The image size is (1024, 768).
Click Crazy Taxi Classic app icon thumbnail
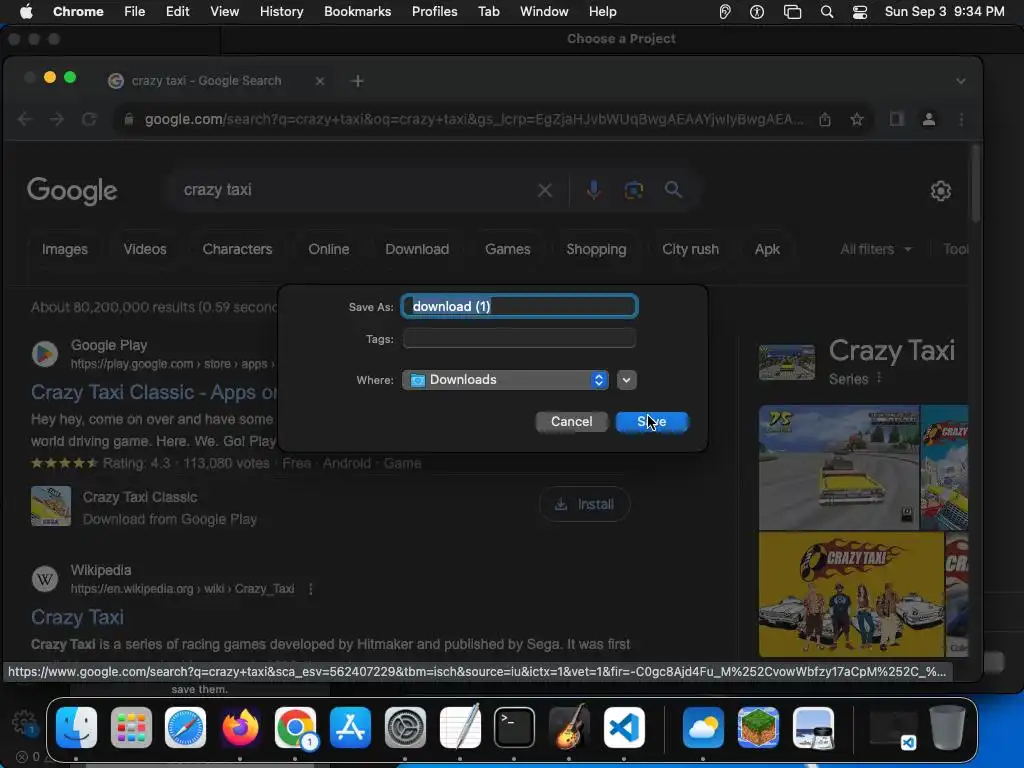tap(51, 506)
